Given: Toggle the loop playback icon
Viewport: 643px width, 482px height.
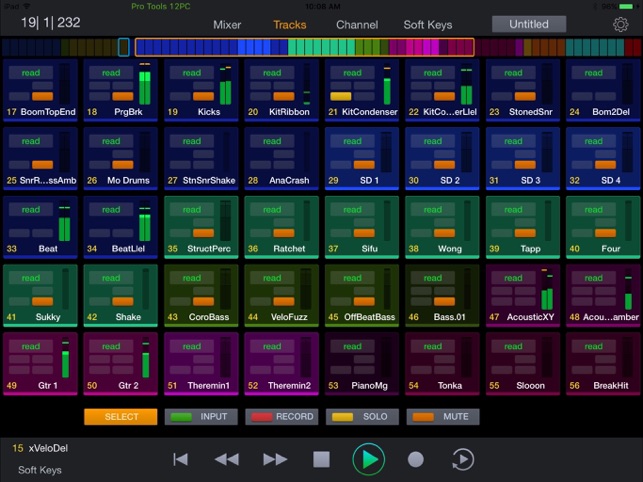Looking at the screenshot, I should point(463,459).
